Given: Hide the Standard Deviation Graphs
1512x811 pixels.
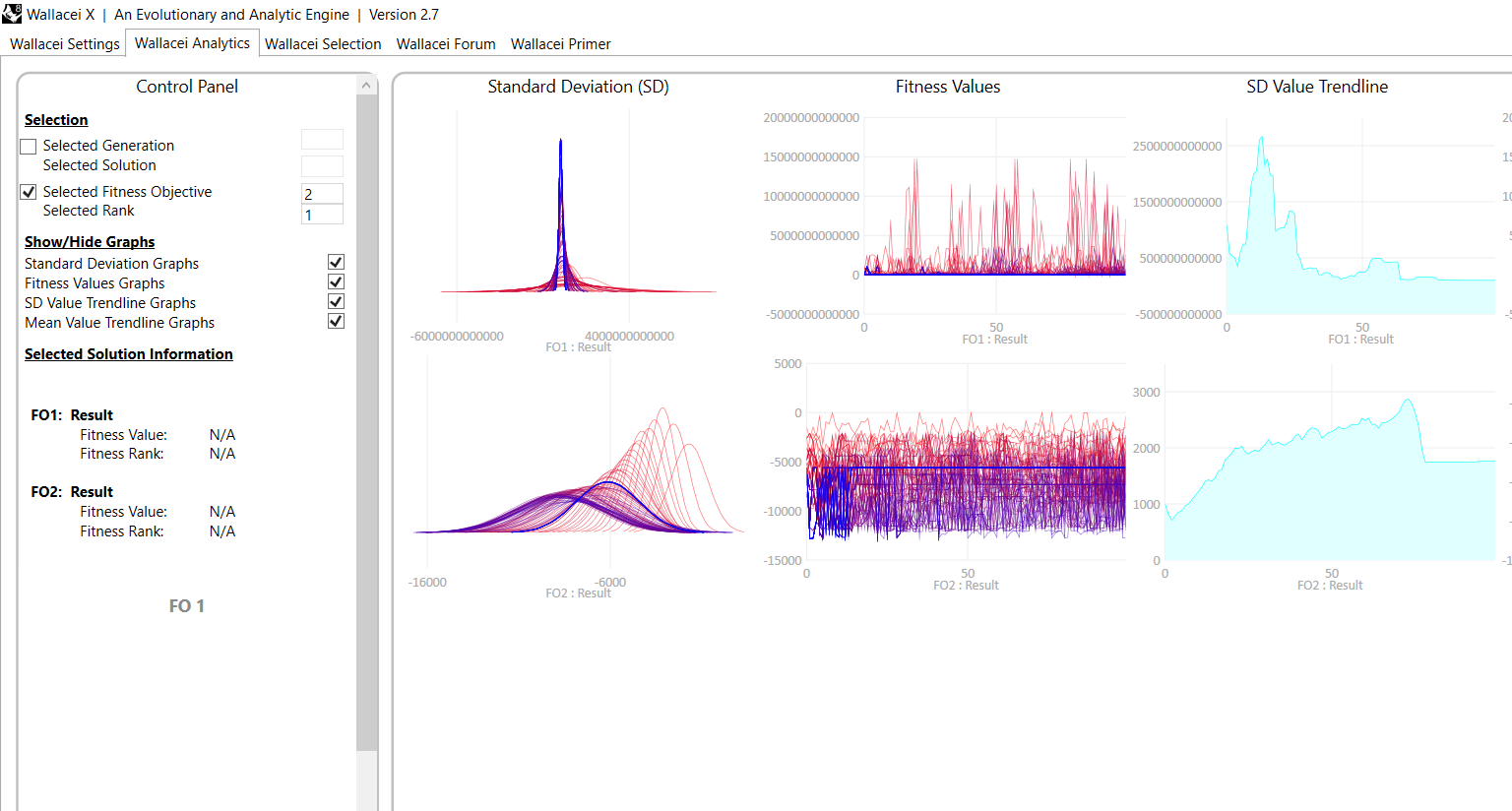Looking at the screenshot, I should [x=336, y=262].
